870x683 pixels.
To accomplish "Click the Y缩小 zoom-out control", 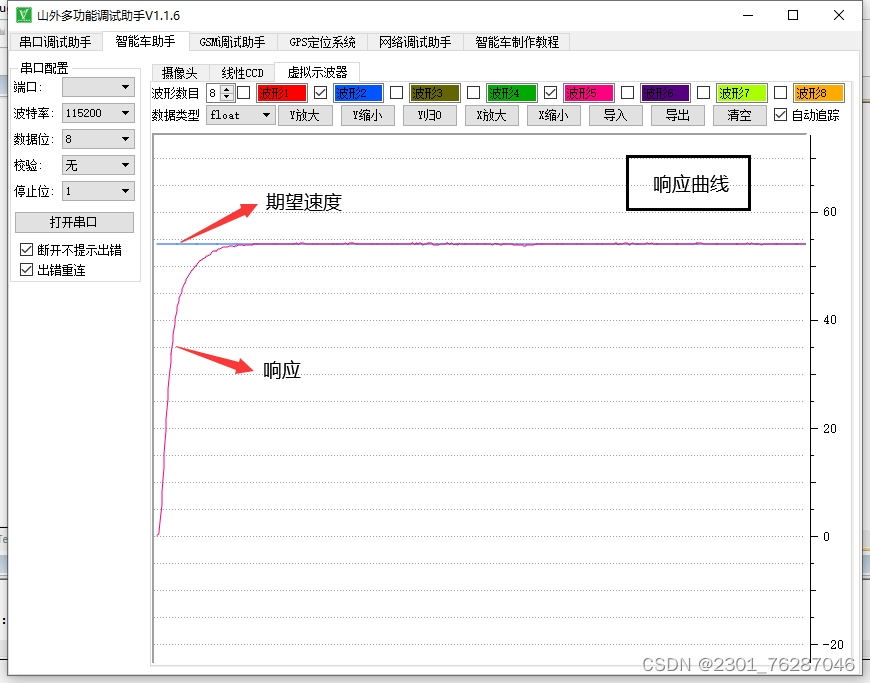I will [367, 115].
